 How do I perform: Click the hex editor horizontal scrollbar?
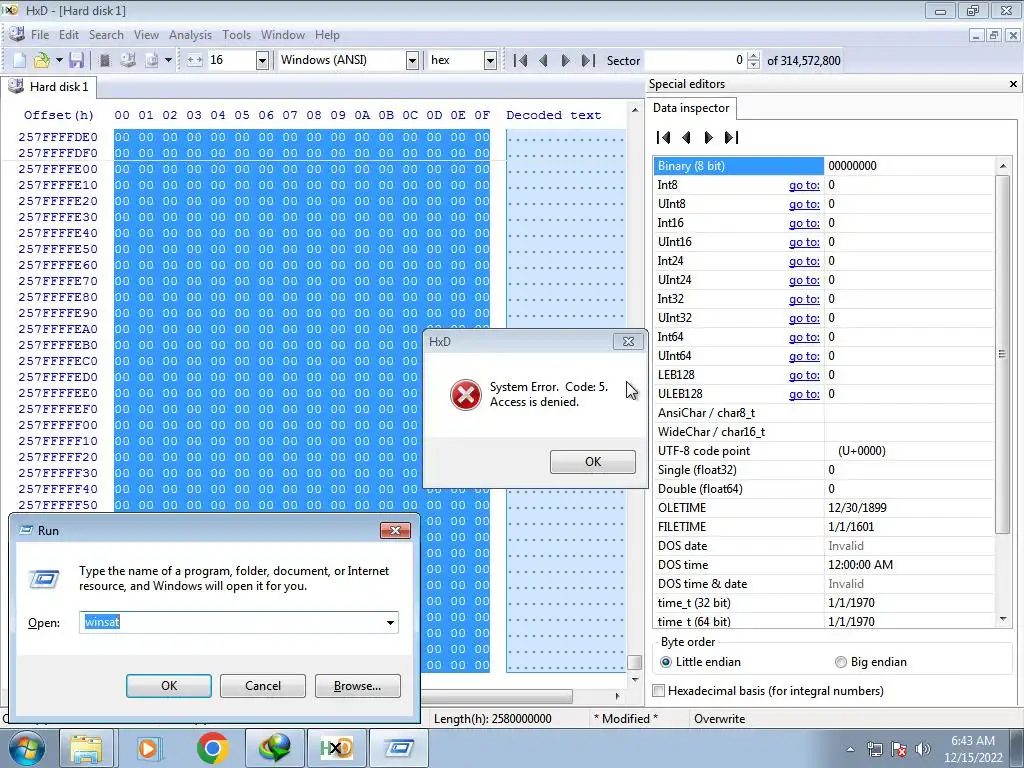[x=497, y=696]
